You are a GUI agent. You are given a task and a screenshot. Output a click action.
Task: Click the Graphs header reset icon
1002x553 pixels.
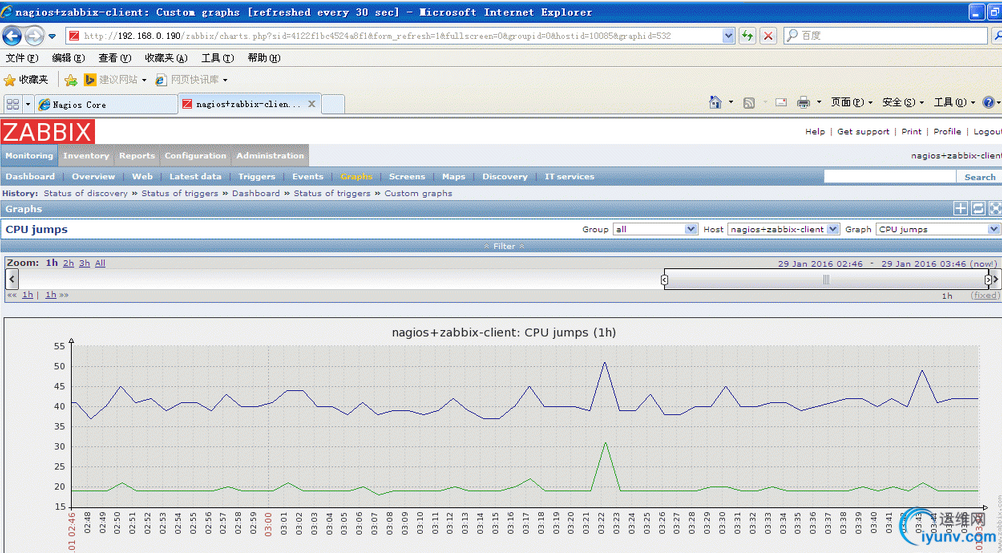978,208
